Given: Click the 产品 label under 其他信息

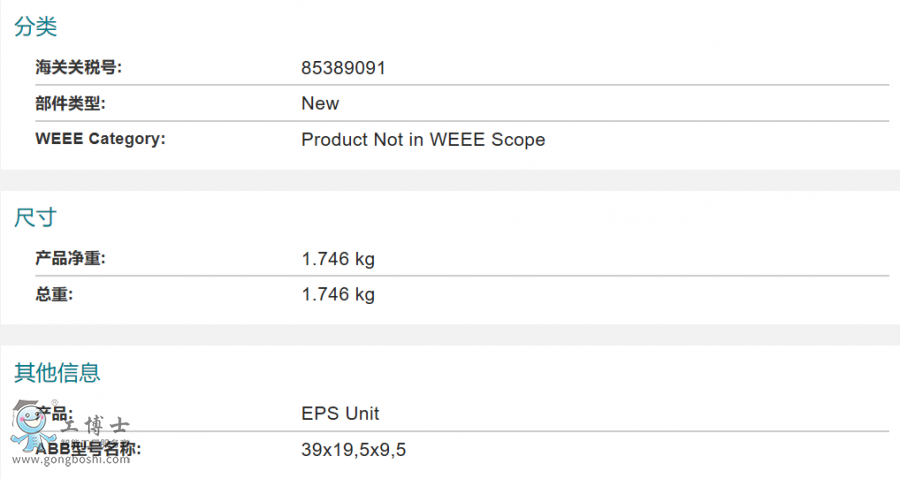Looking at the screenshot, I should click(x=56, y=413).
